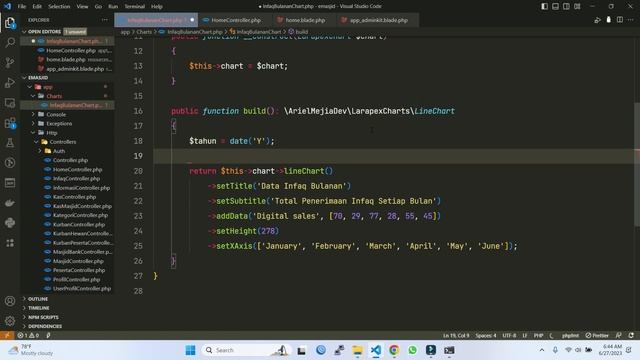The width and height of the screenshot is (640, 360).
Task: Open the Search view in activity bar
Action: (x=10, y=42)
